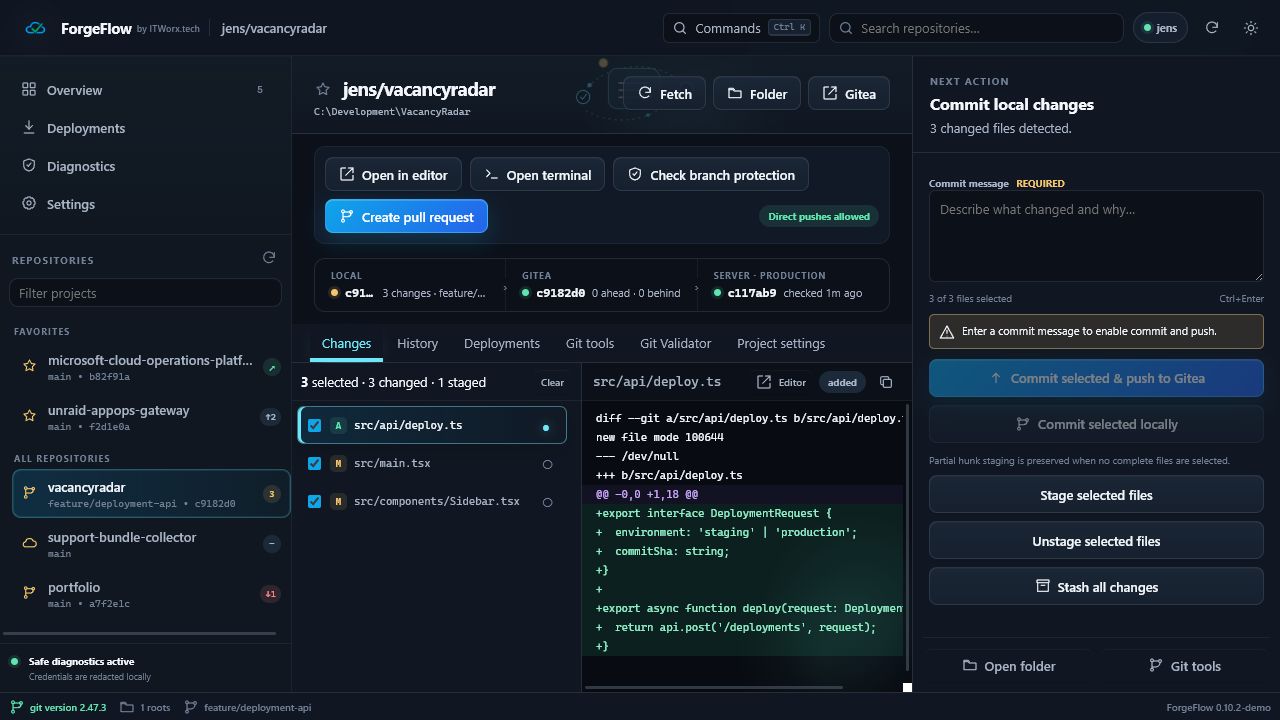
Task: Open the Commands palette
Action: pos(741,28)
